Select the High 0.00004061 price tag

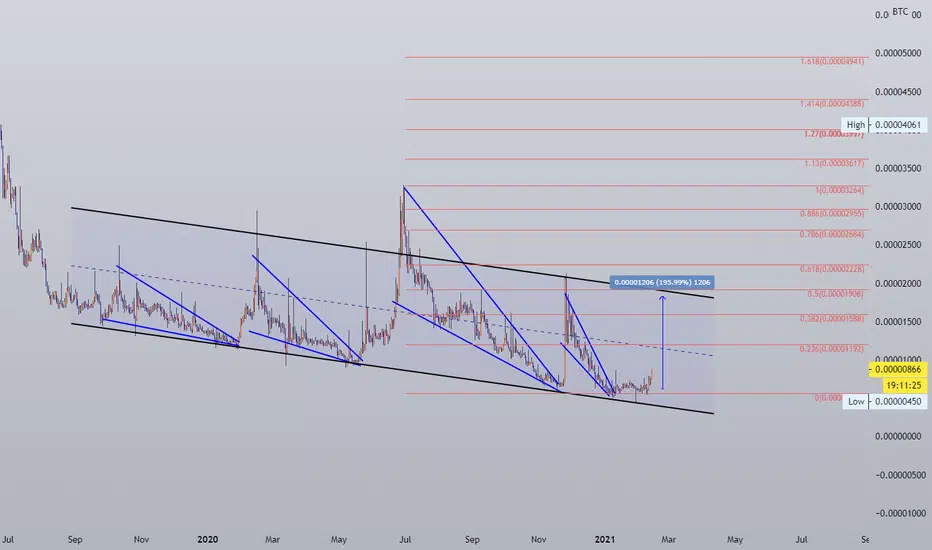[x=883, y=125]
